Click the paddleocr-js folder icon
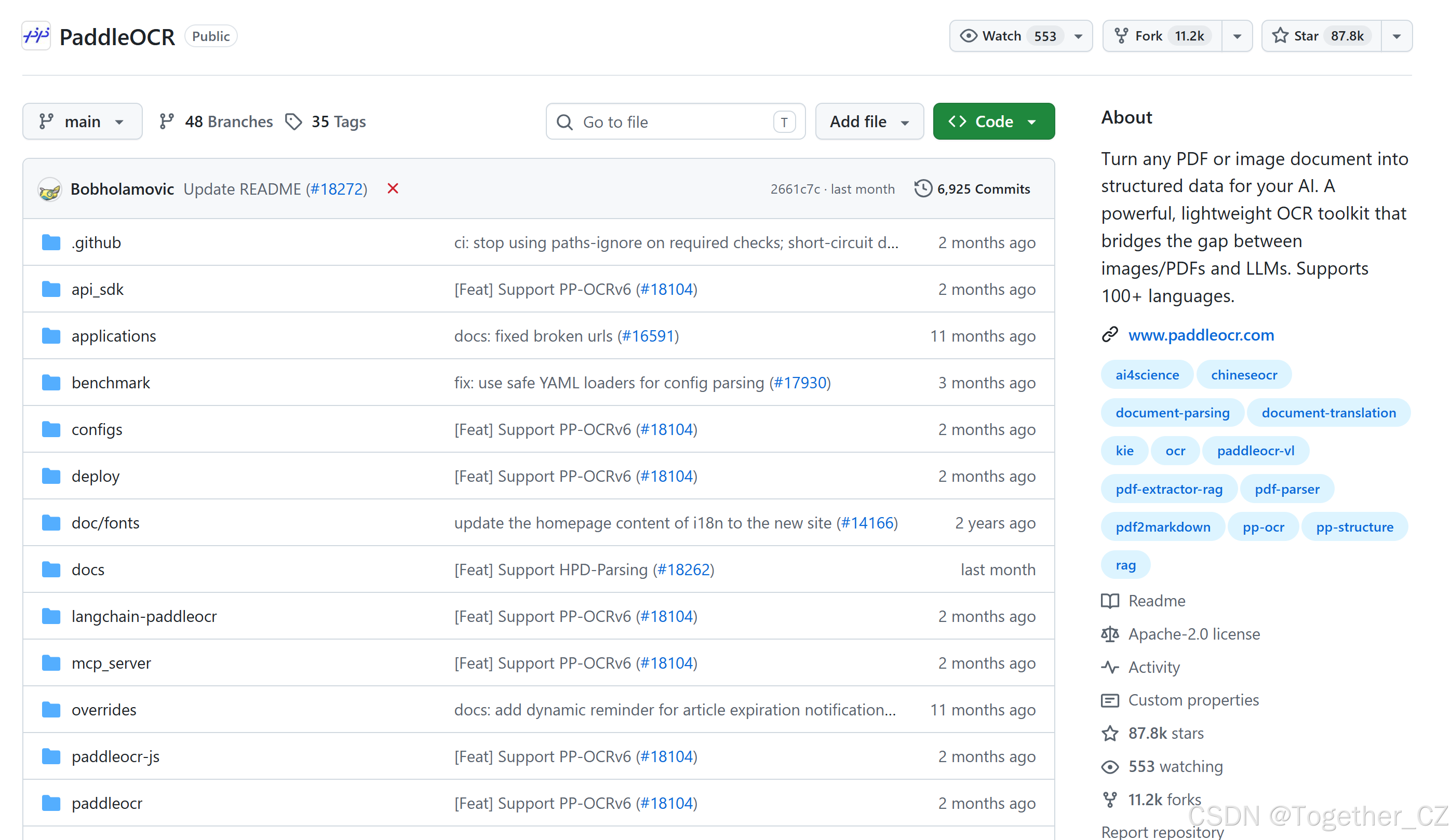 (51, 756)
